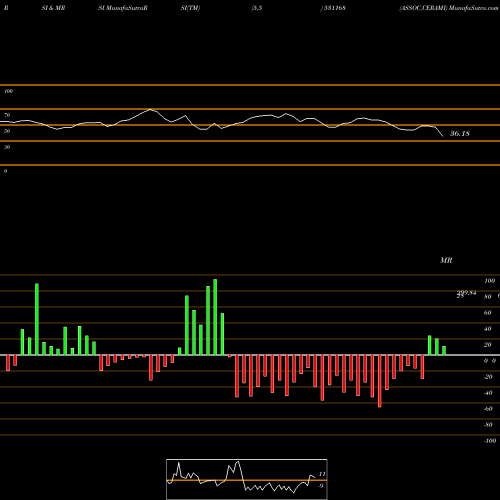Click the 11 value in mini chart
Image resolution: width=500 pixels, height=500 pixels.
tap(322, 474)
